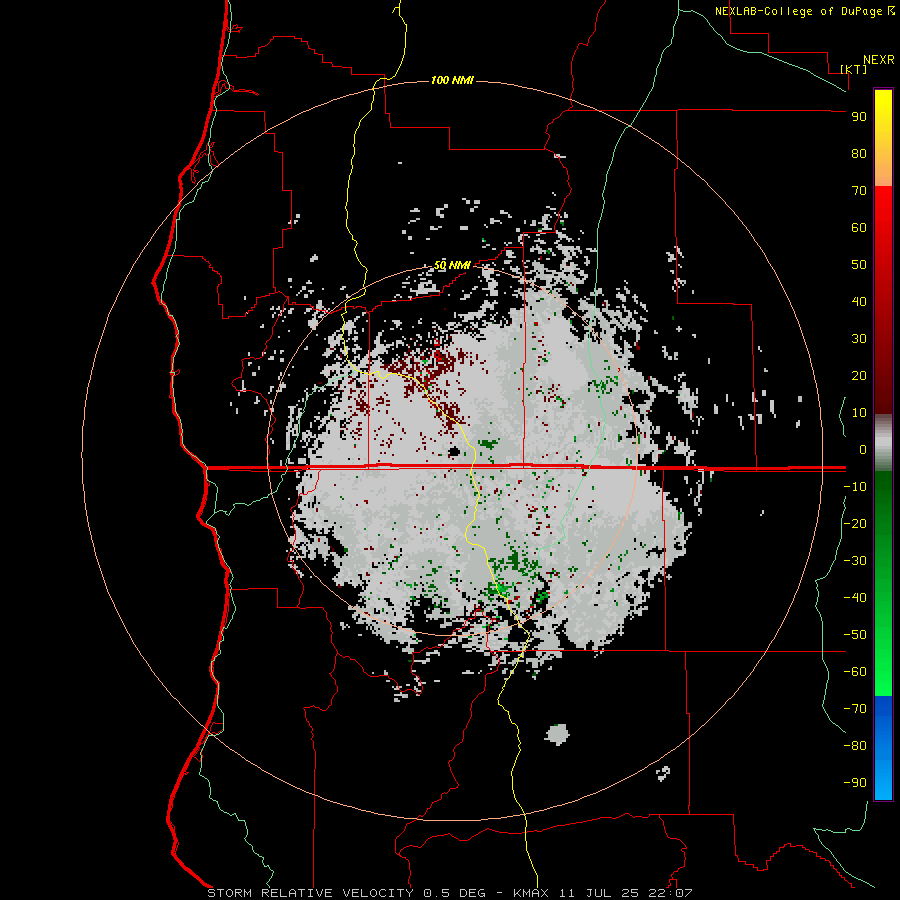Screen dimensions: 900x900
Task: Click the 0 value on velocity scale
Action: click(863, 449)
